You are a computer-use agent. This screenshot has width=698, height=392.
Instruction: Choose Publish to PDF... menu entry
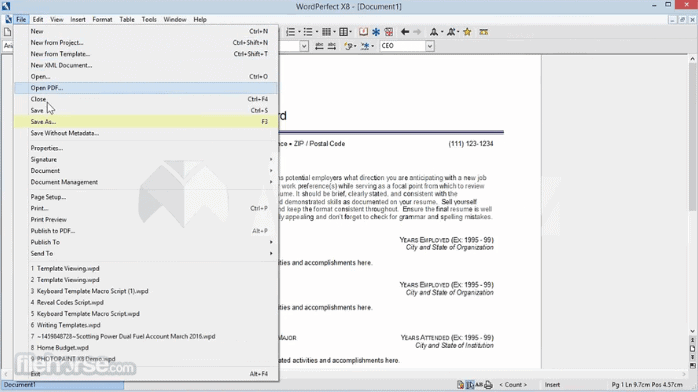[146, 231]
